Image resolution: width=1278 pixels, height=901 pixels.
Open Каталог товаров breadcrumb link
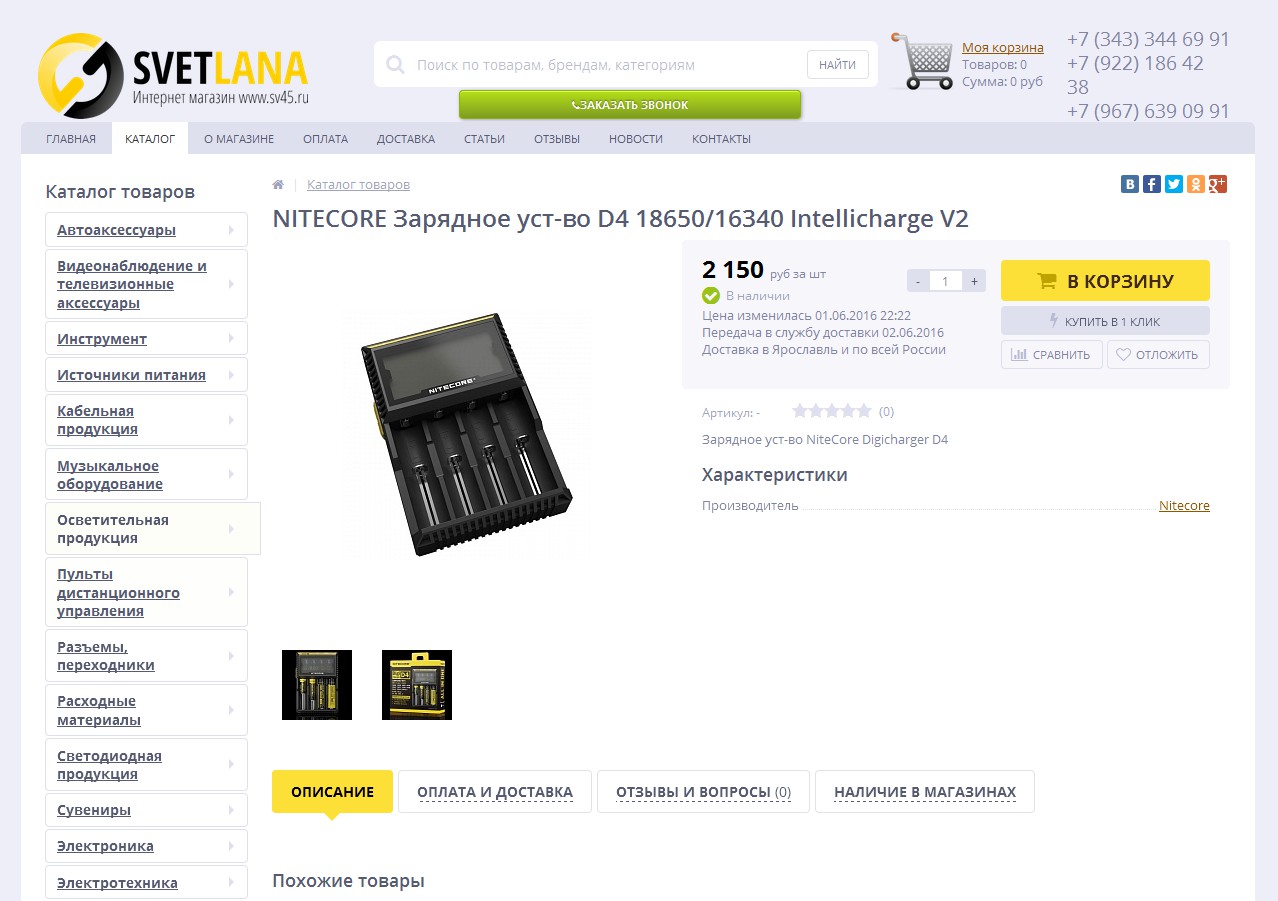pyautogui.click(x=358, y=185)
